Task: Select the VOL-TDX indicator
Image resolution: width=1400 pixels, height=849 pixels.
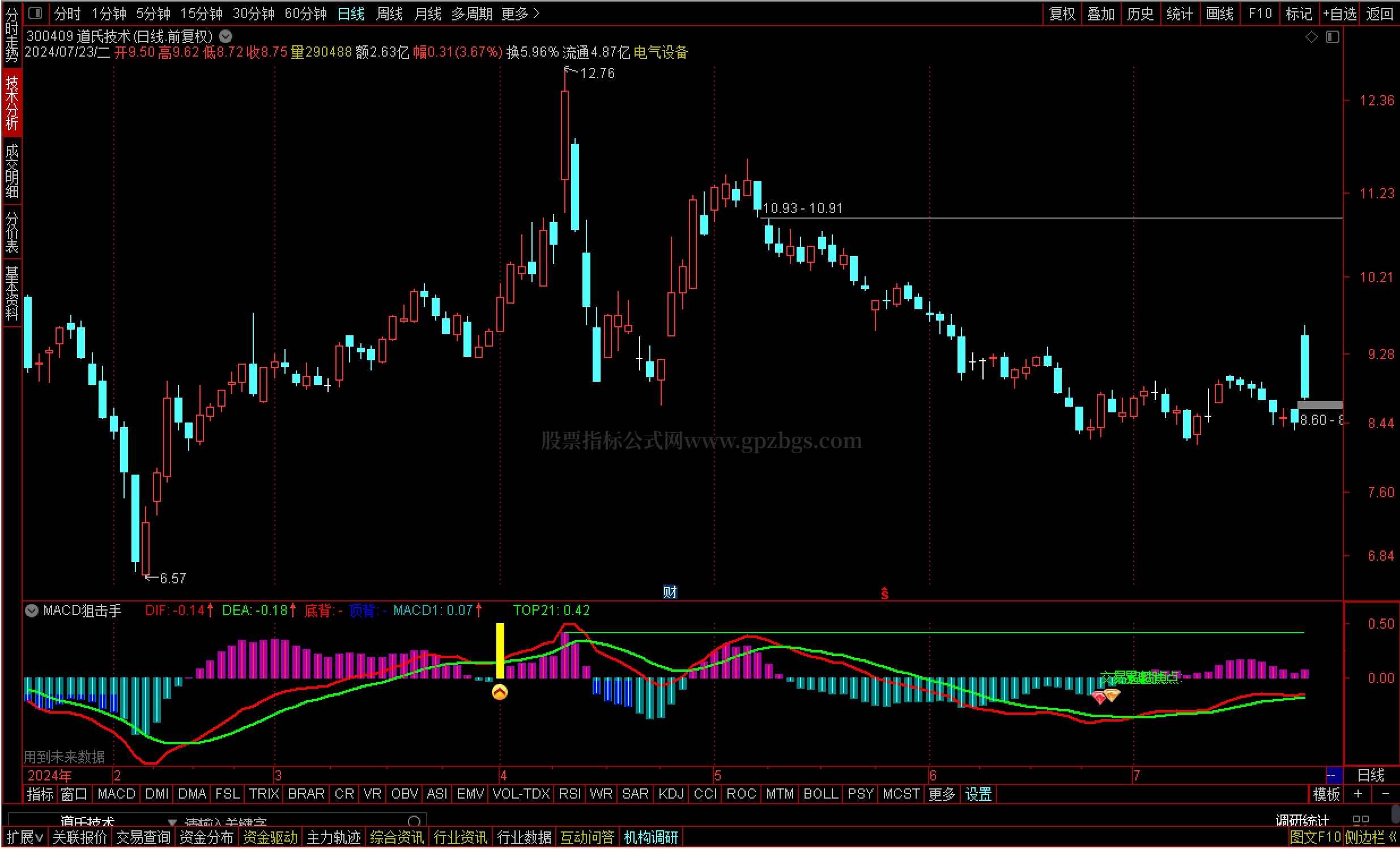Action: point(521,795)
